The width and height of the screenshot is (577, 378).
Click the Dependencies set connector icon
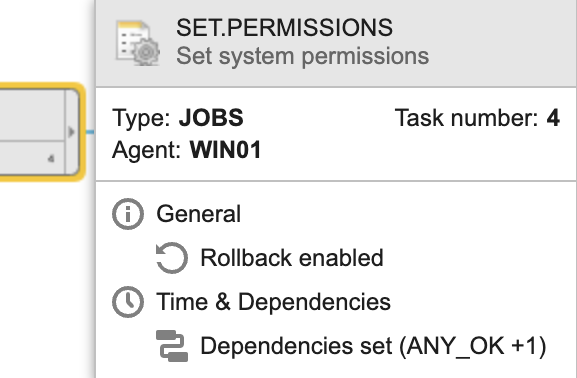[x=172, y=346]
